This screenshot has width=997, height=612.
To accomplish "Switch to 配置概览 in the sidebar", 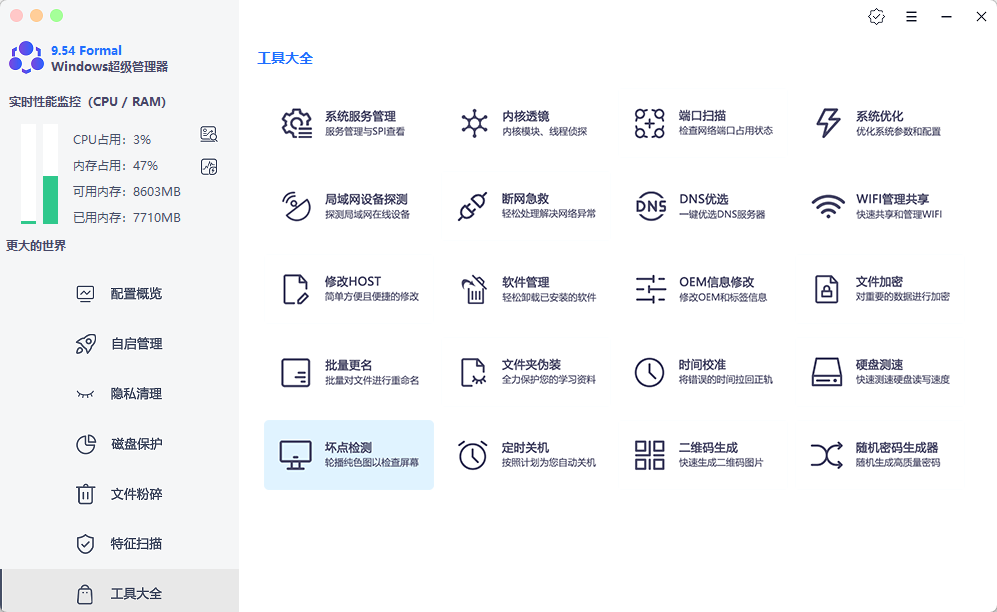I will point(120,294).
